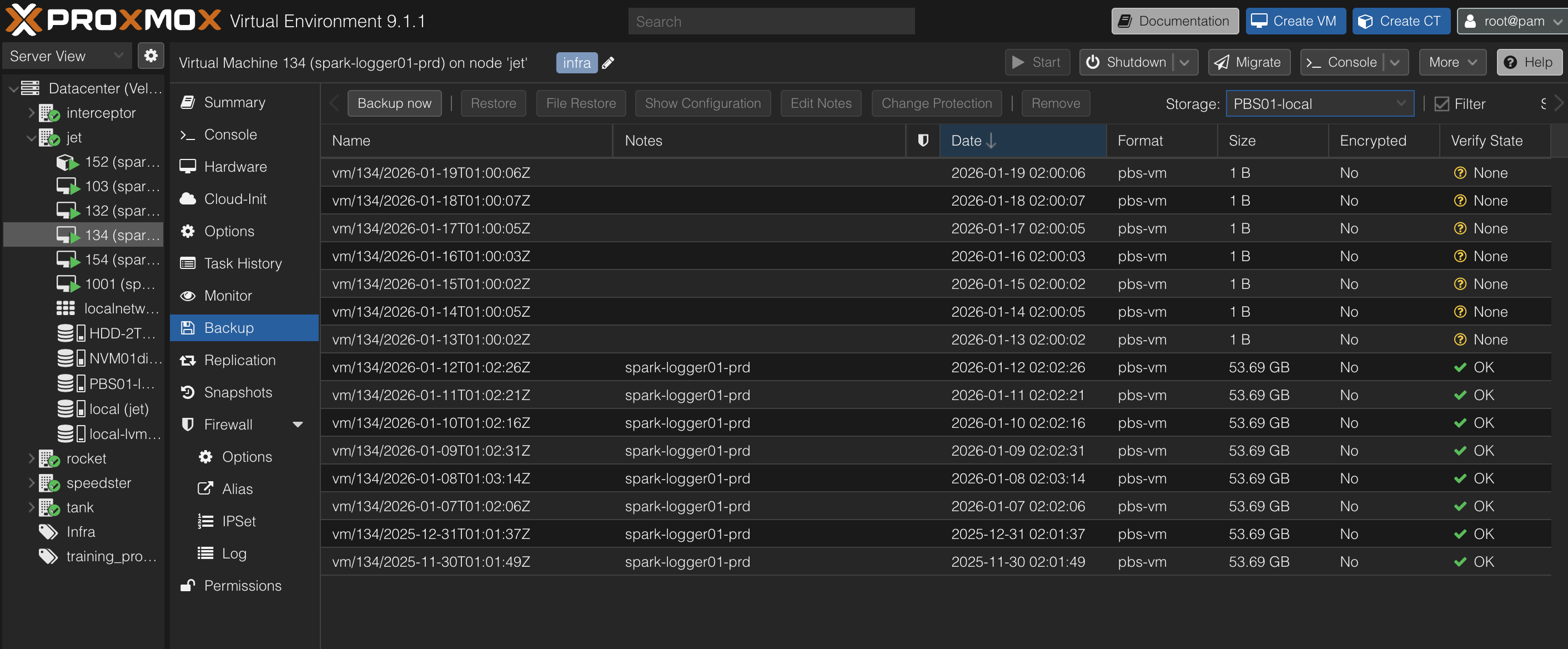Click the Edit Notes button
Viewport: 1568px width, 649px height.
coord(821,103)
